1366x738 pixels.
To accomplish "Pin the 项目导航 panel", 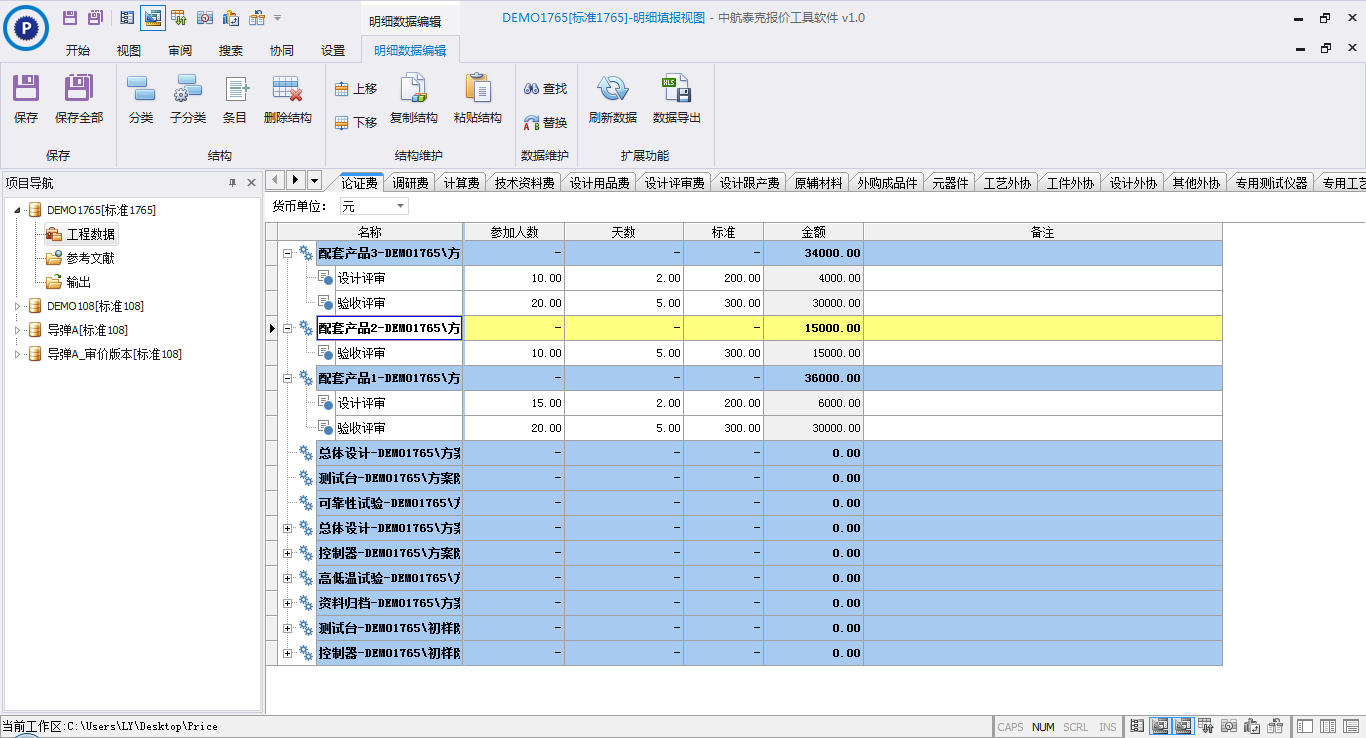I will coord(232,183).
